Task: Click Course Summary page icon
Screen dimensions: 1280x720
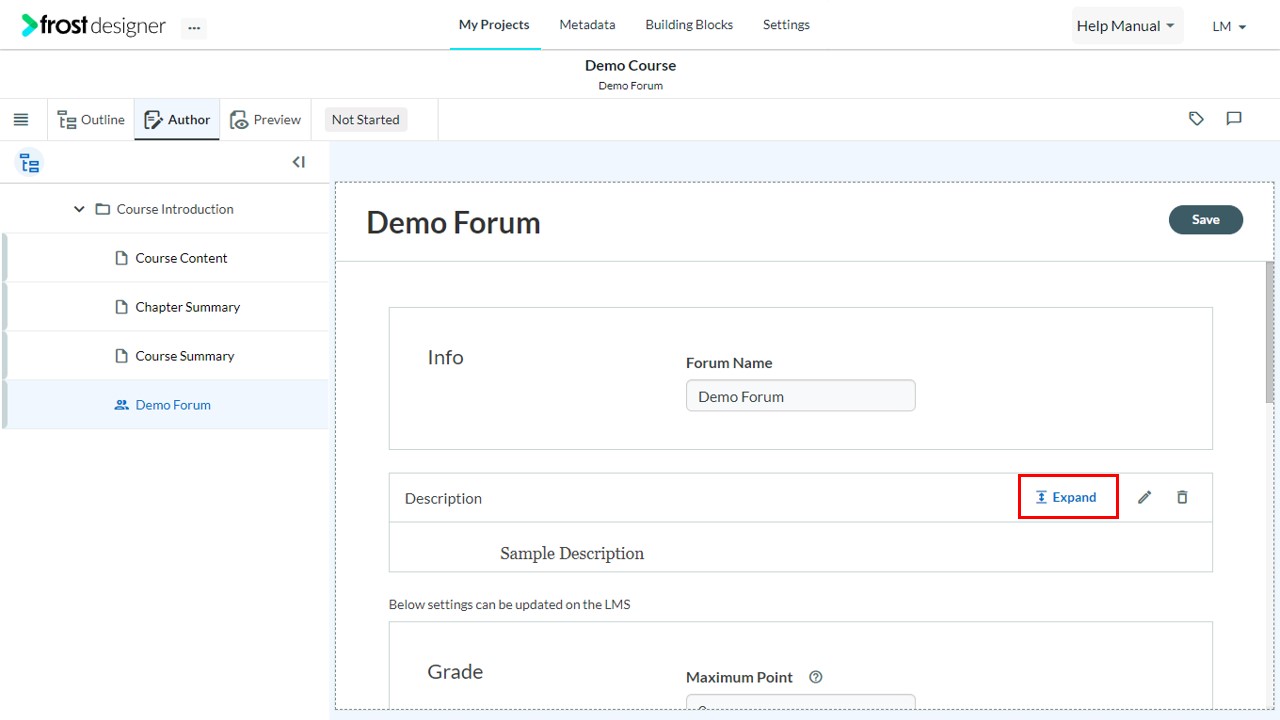Action: (122, 356)
